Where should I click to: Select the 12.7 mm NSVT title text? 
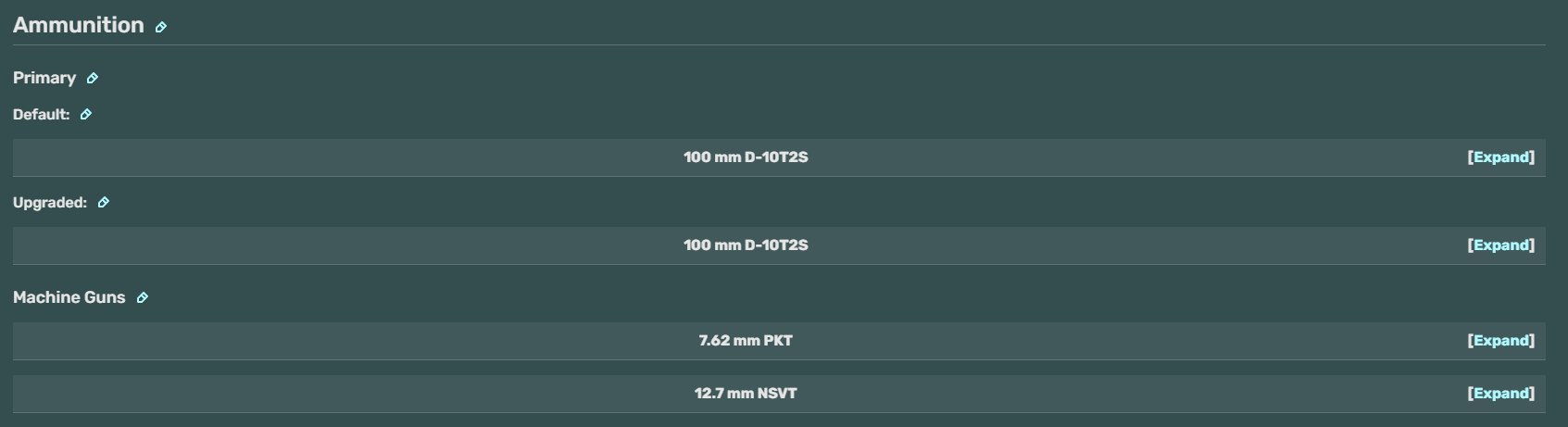click(746, 394)
